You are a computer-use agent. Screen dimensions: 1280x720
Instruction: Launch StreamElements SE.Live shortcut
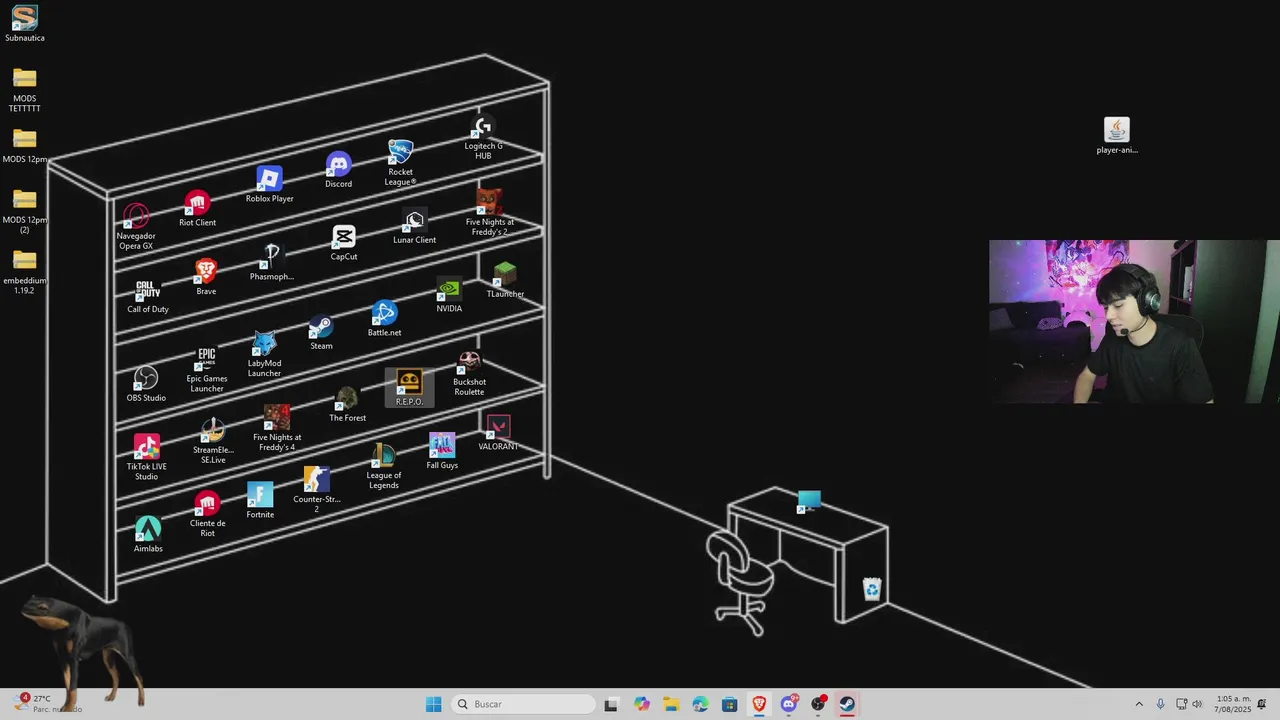[x=213, y=441]
